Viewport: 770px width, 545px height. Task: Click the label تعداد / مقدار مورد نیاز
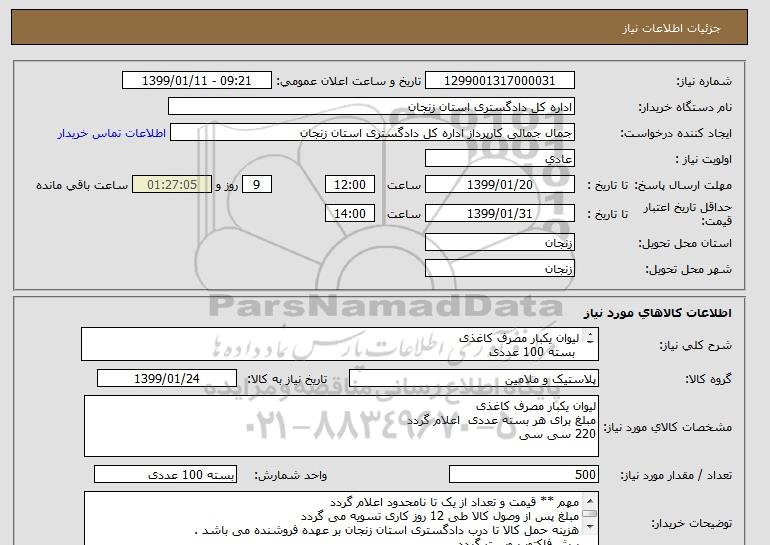[676, 475]
